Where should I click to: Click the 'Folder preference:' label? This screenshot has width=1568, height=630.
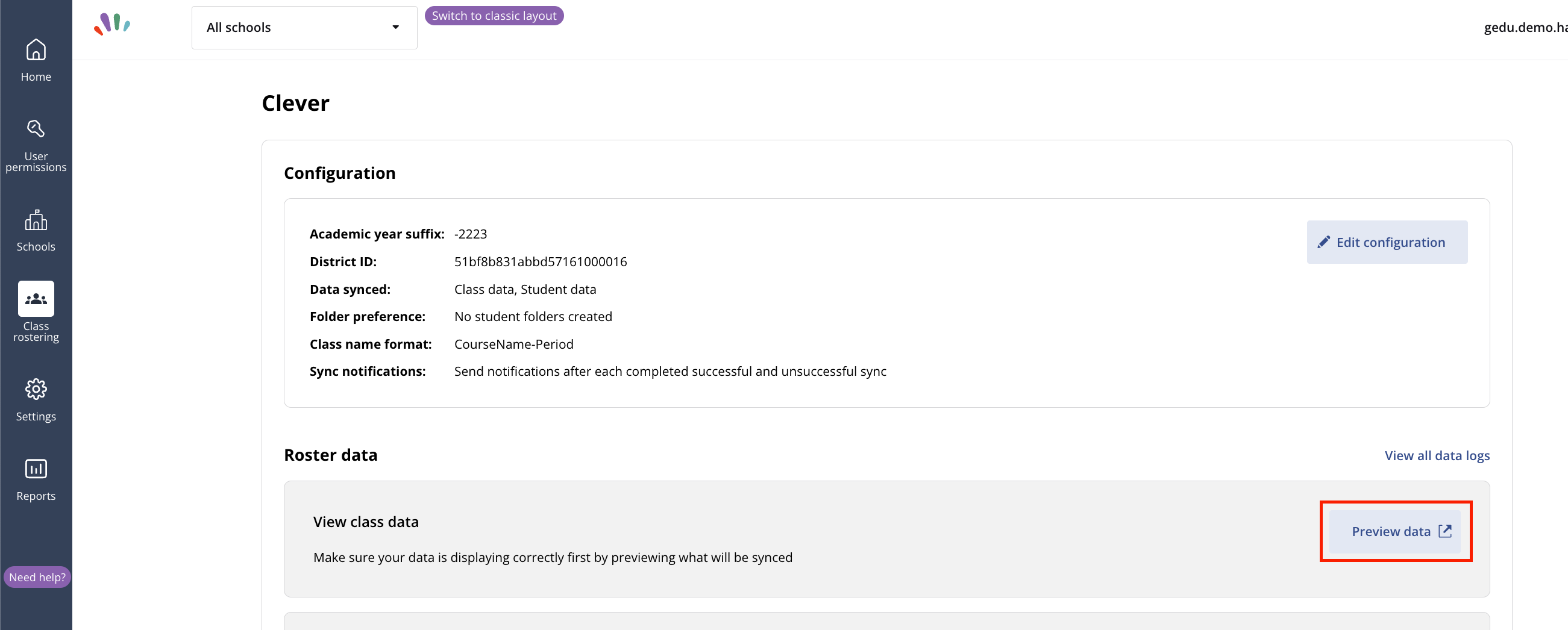(x=368, y=317)
